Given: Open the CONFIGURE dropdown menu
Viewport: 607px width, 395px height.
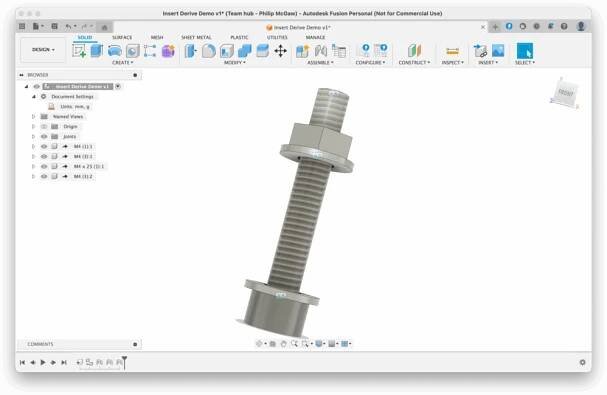Looking at the screenshot, I should pyautogui.click(x=370, y=62).
